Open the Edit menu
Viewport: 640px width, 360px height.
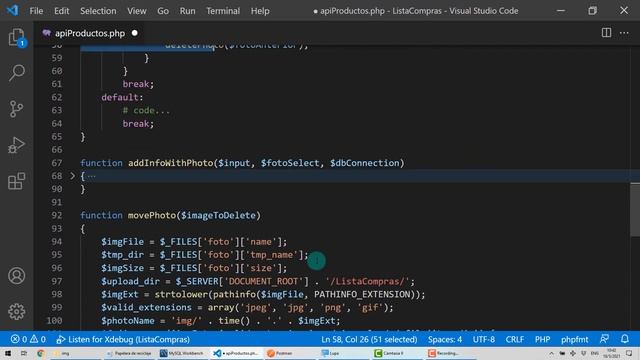coord(61,11)
